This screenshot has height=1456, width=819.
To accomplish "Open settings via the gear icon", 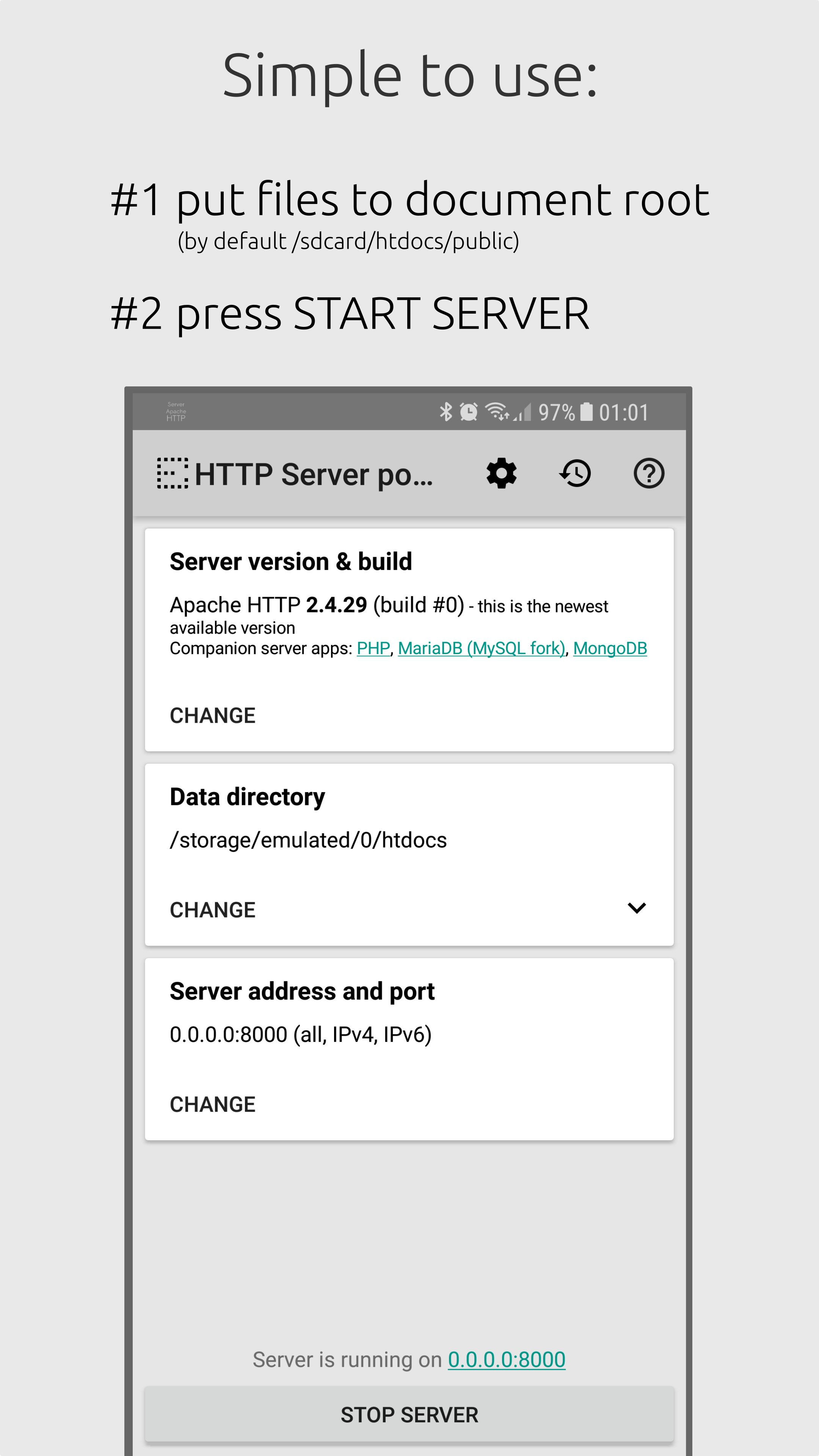I will coord(501,474).
